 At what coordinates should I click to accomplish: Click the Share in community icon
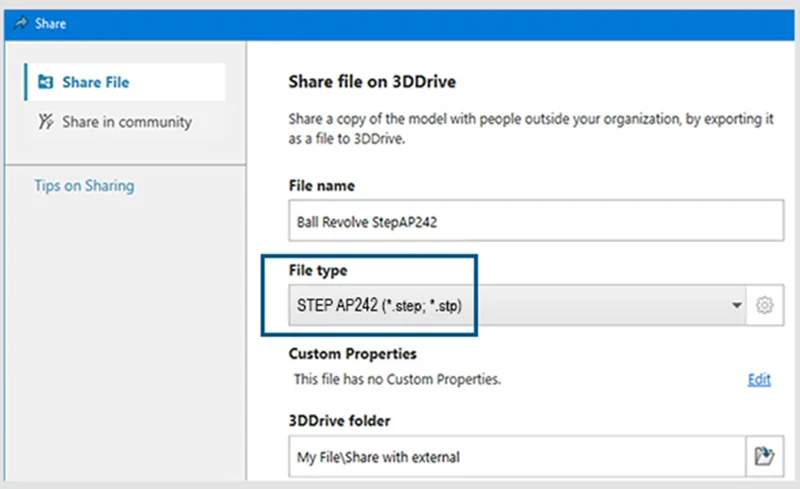[44, 122]
